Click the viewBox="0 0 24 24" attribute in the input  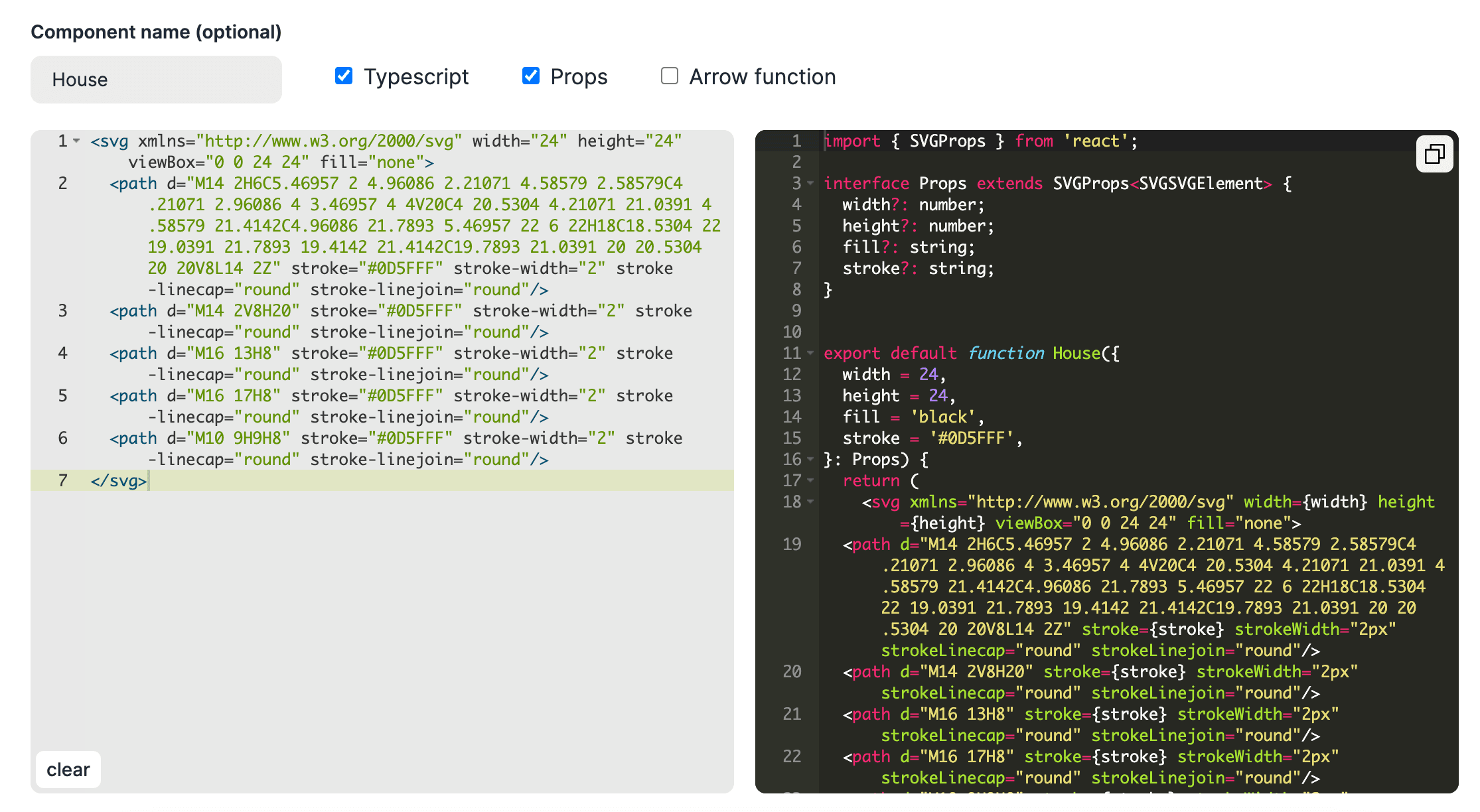point(219,162)
